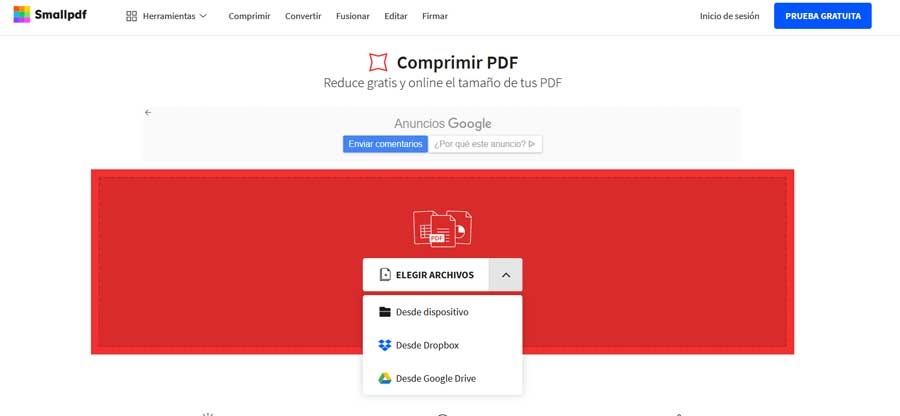
Task: Click the Google Drive logo icon
Action: [385, 379]
